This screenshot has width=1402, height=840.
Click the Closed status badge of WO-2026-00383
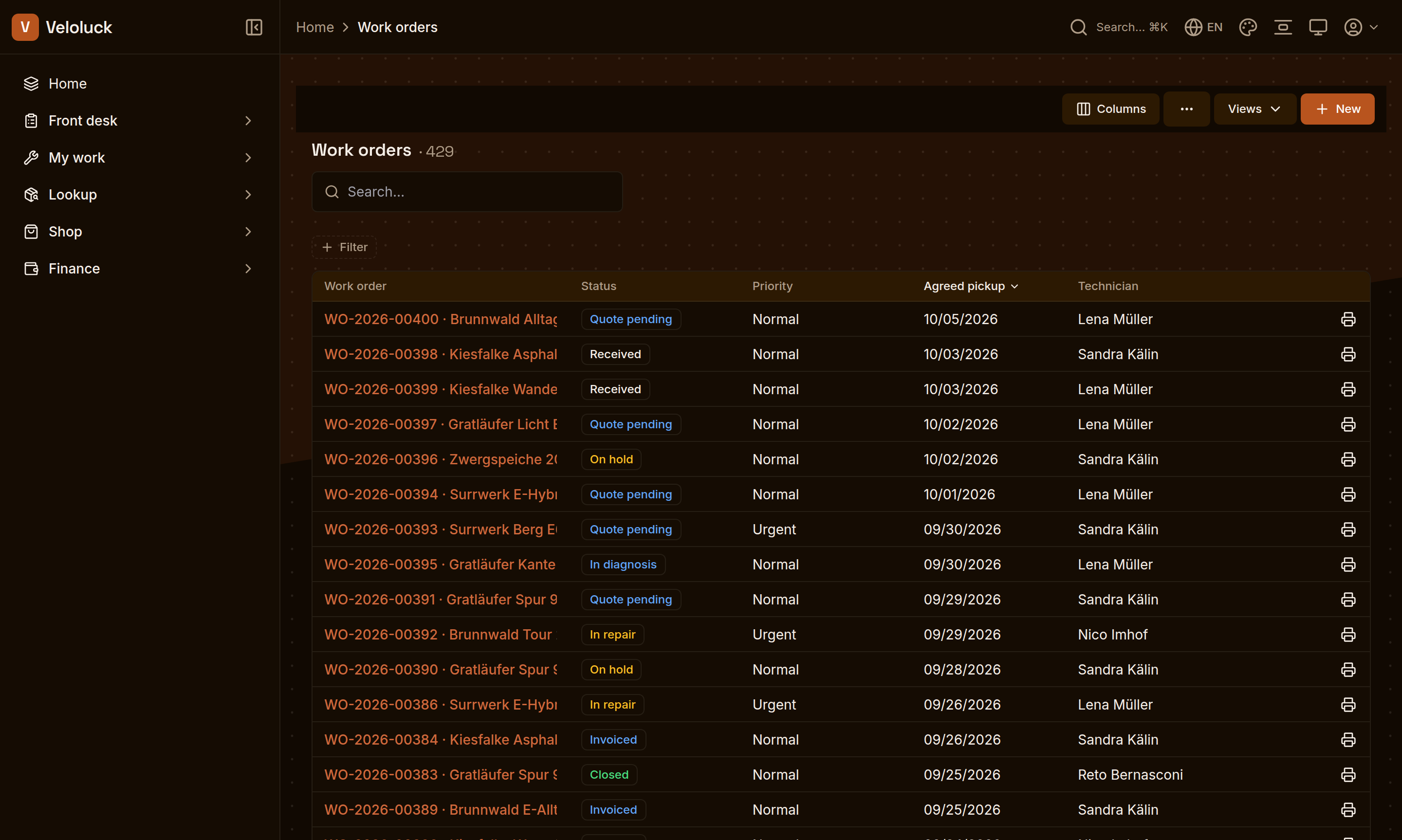pos(609,774)
